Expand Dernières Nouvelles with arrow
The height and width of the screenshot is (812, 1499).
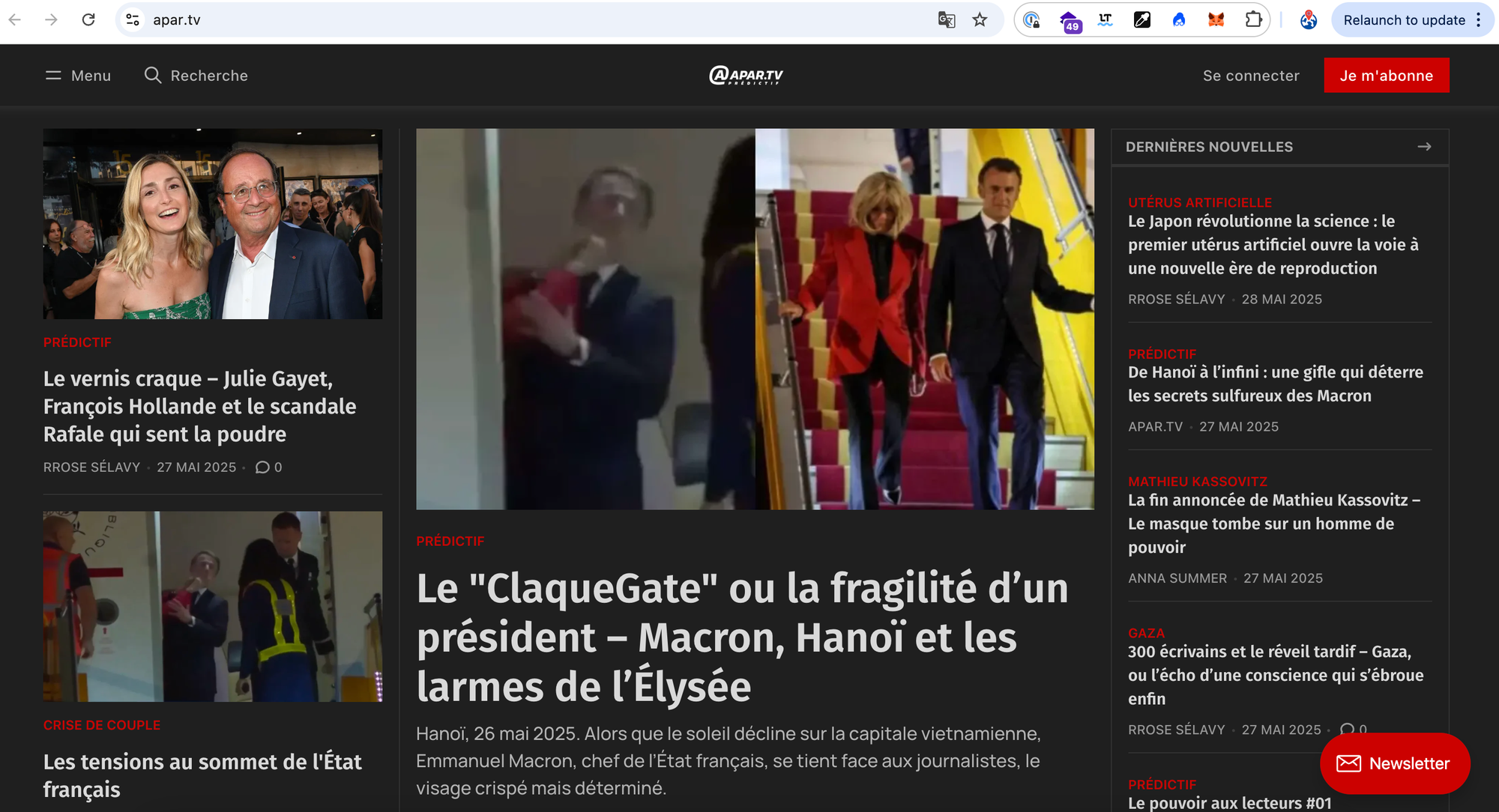pos(1424,147)
